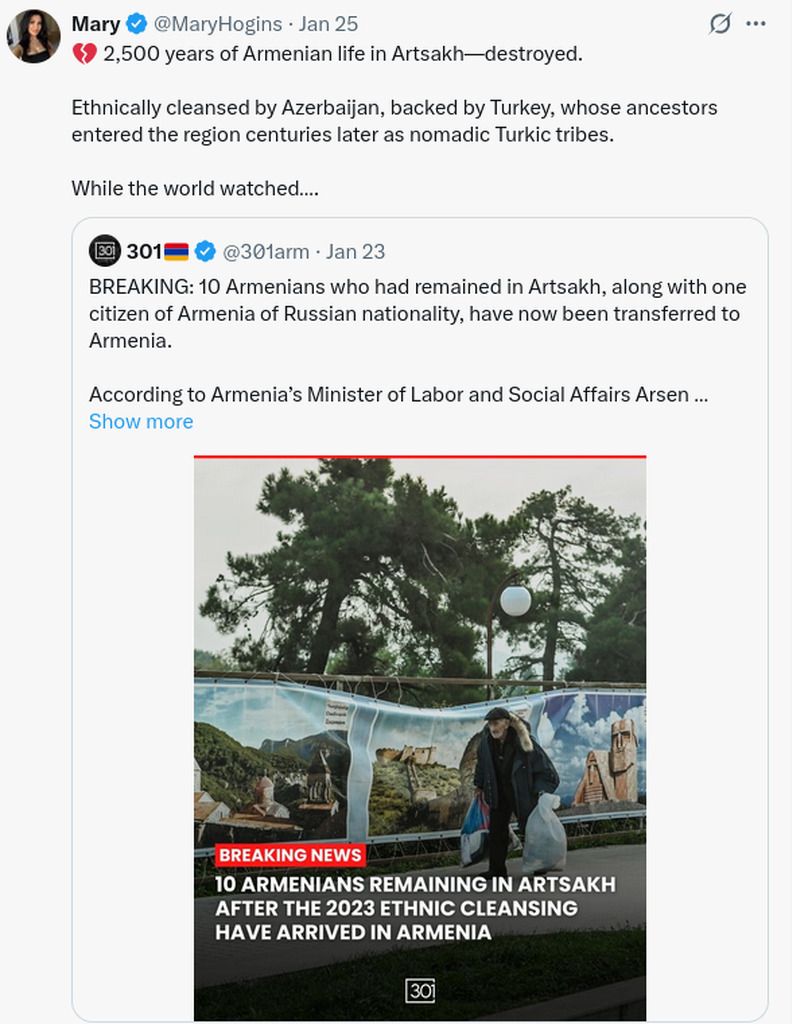Click Mary's profile picture avatar

tap(34, 36)
